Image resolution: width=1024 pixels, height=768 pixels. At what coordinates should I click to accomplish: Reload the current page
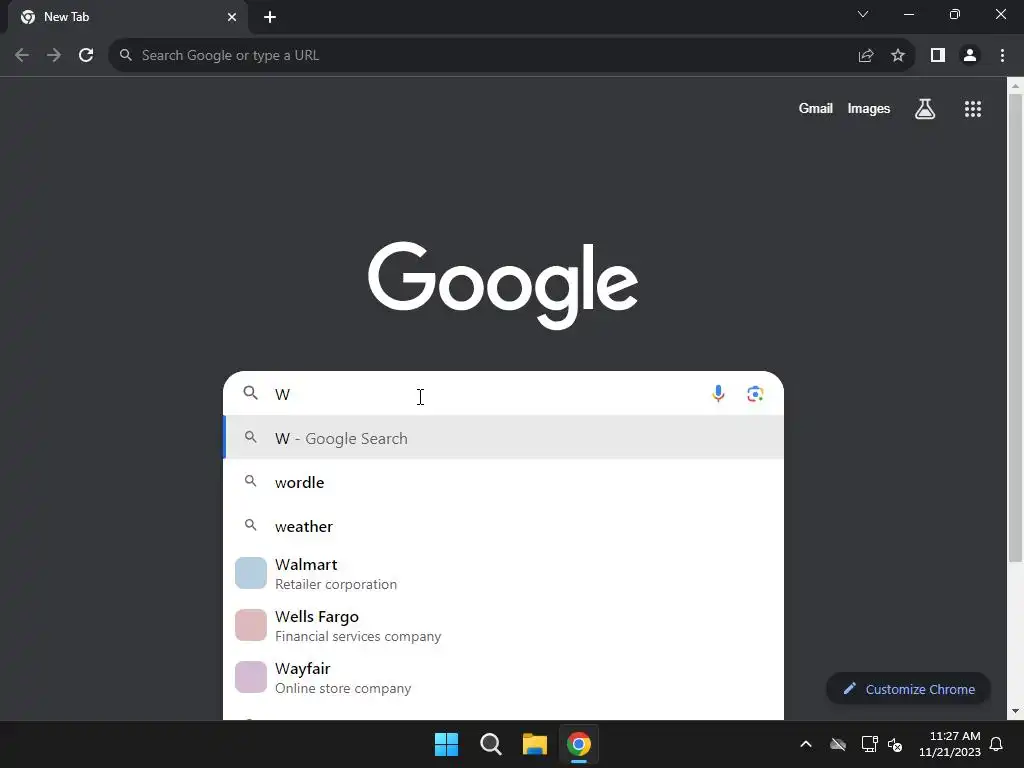(x=86, y=56)
